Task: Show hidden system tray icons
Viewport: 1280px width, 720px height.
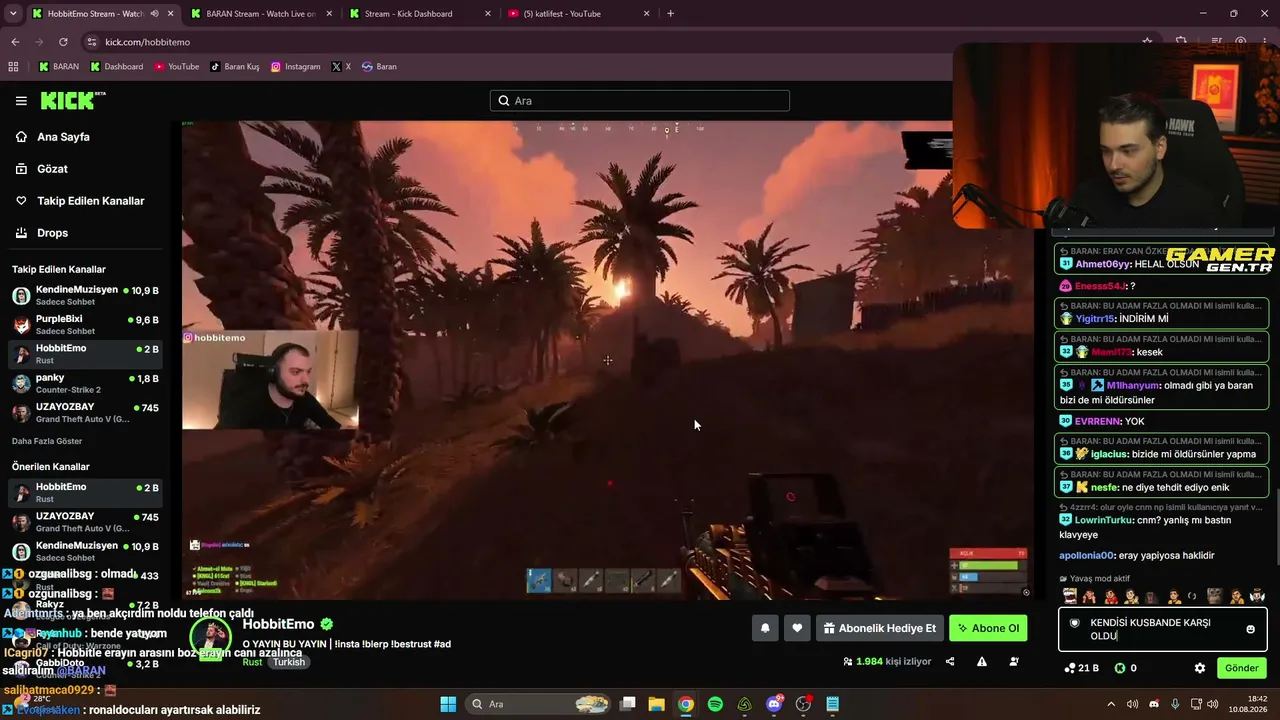Action: click(1111, 704)
